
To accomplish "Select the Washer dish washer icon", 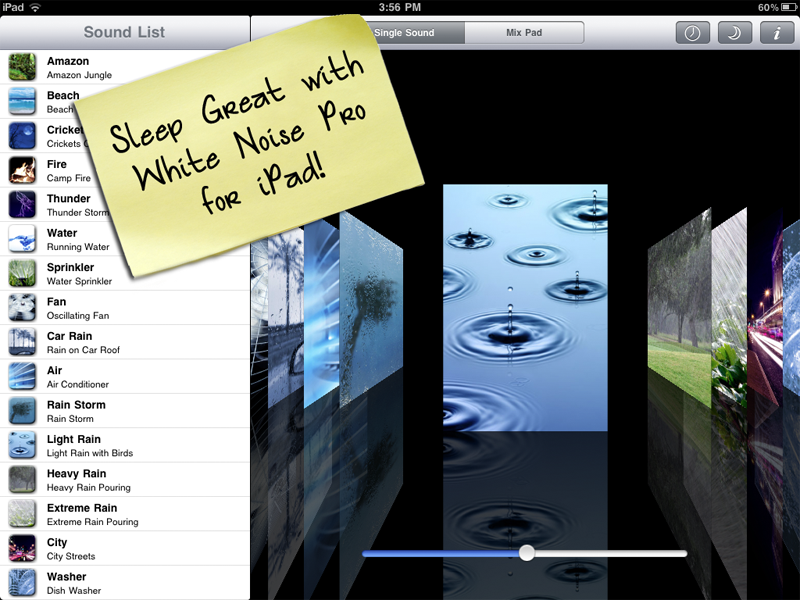I will point(22,583).
